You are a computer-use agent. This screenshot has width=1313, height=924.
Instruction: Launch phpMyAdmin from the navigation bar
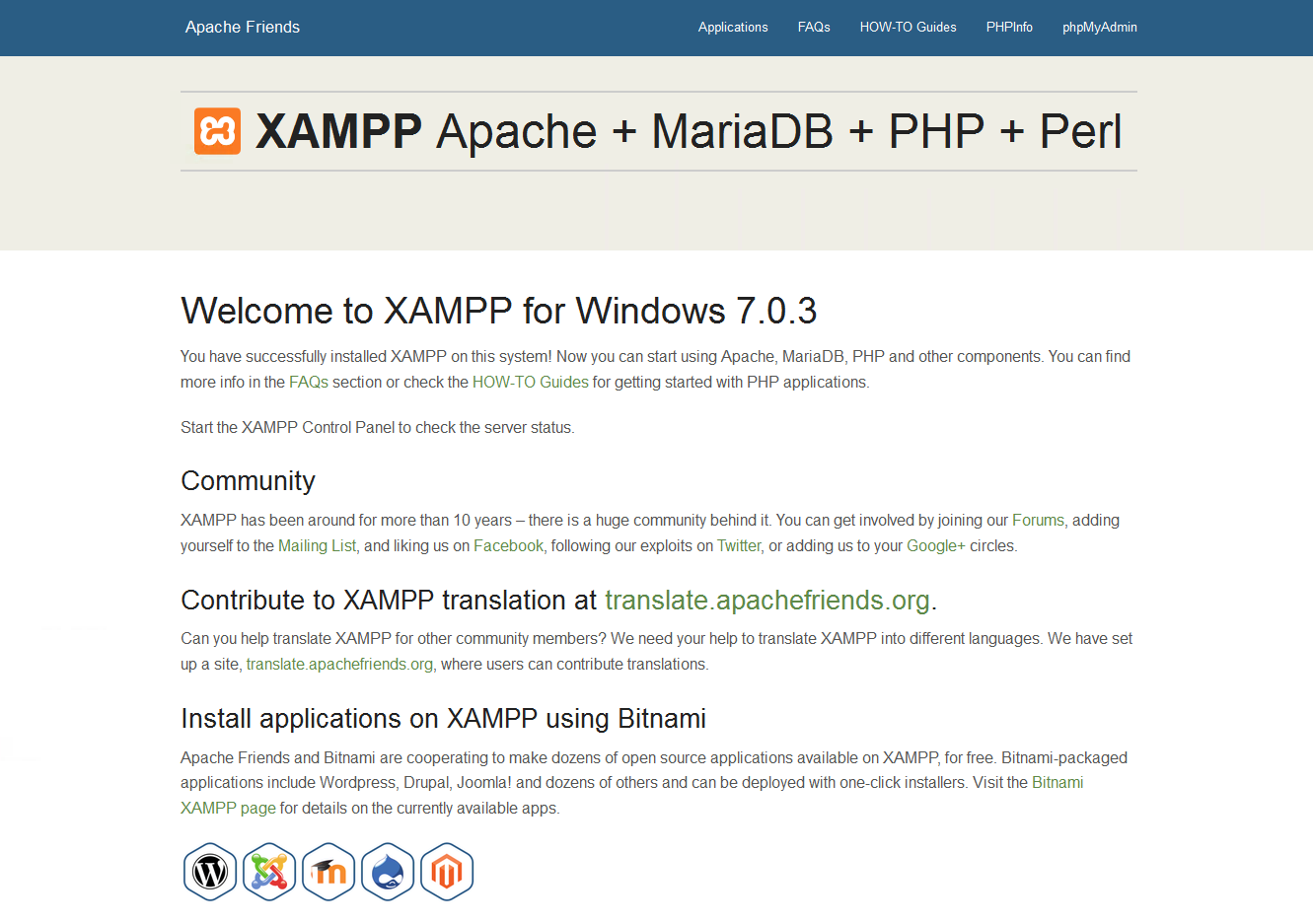tap(1099, 28)
